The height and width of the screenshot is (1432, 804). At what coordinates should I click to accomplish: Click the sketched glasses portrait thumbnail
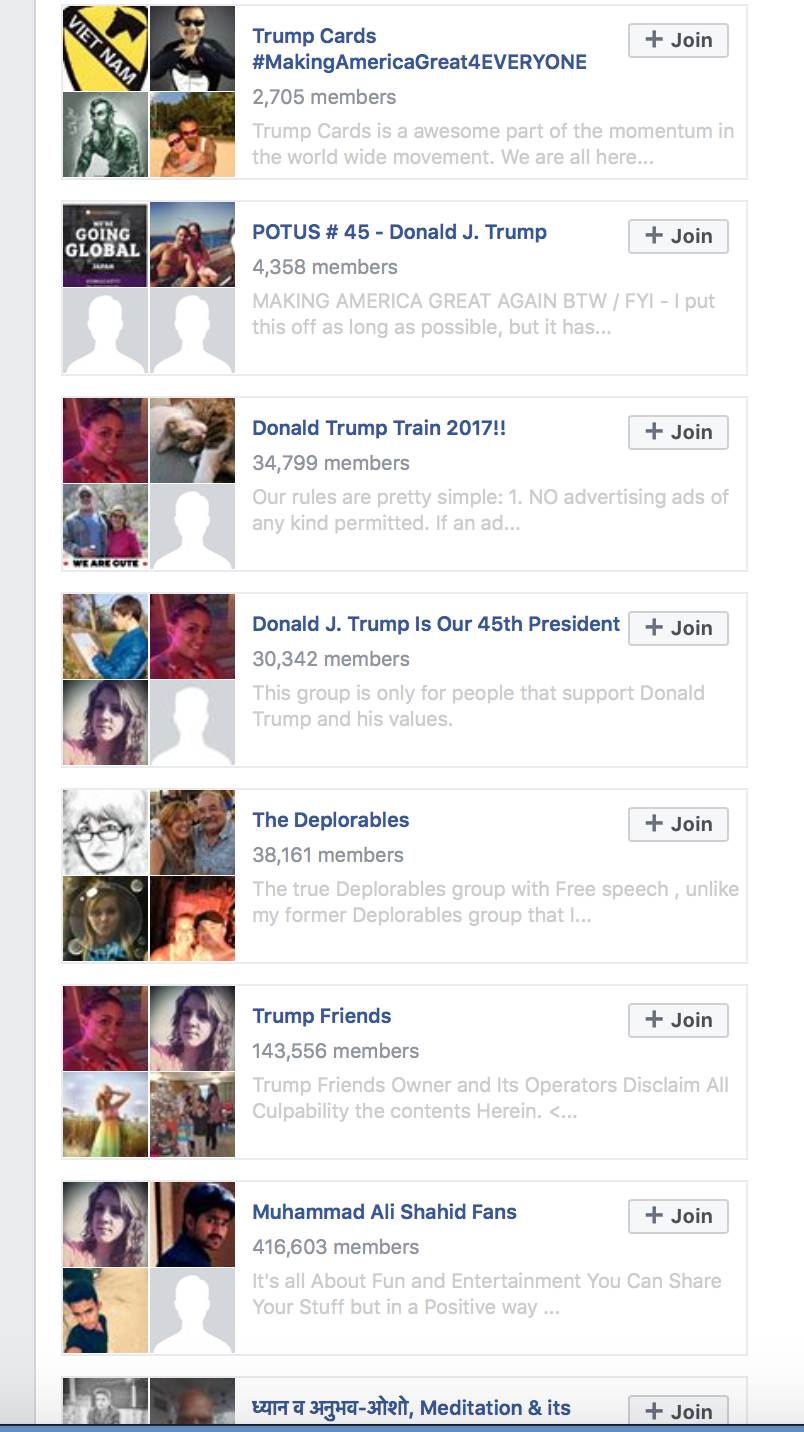[105, 832]
